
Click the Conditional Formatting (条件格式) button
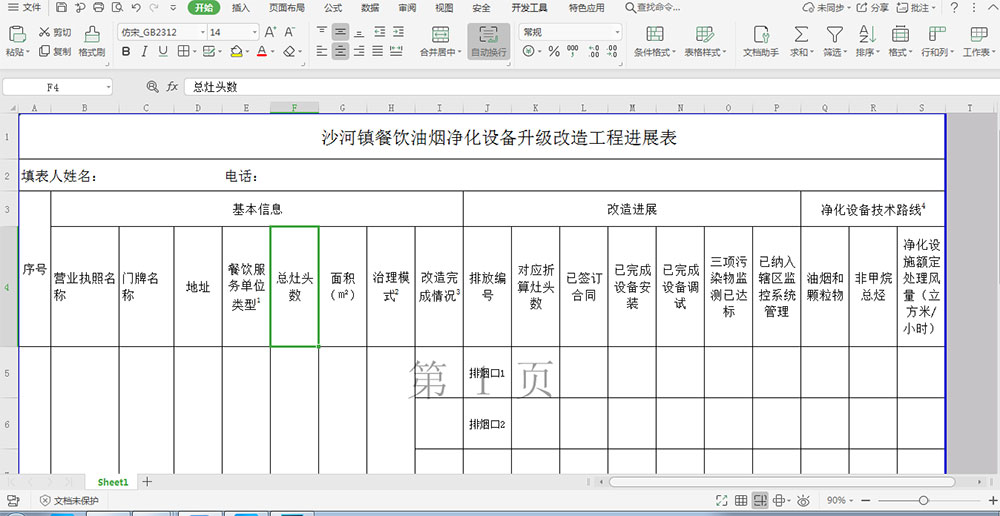pyautogui.click(x=653, y=41)
